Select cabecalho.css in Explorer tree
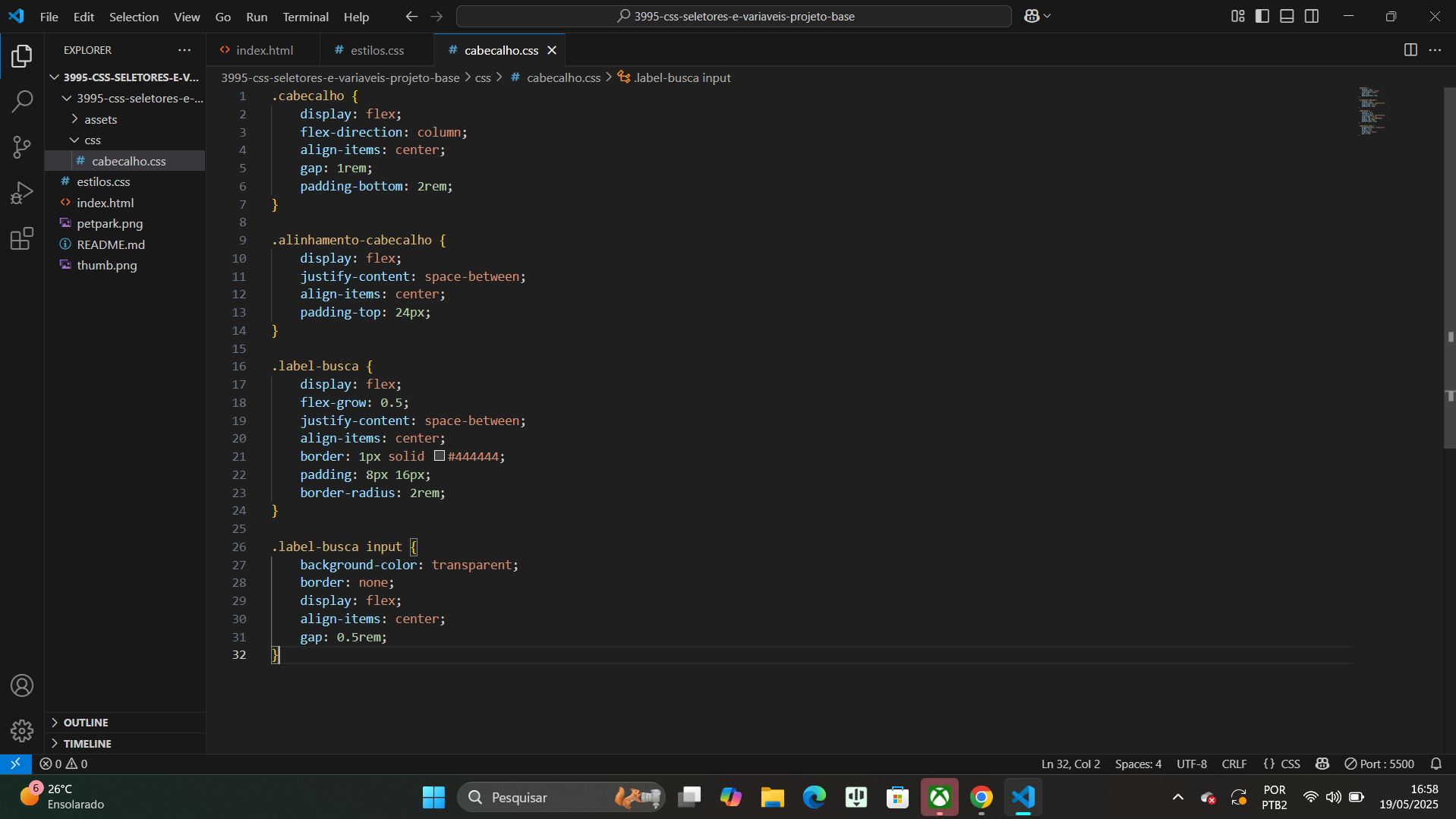The width and height of the screenshot is (1456, 819). 125,161
